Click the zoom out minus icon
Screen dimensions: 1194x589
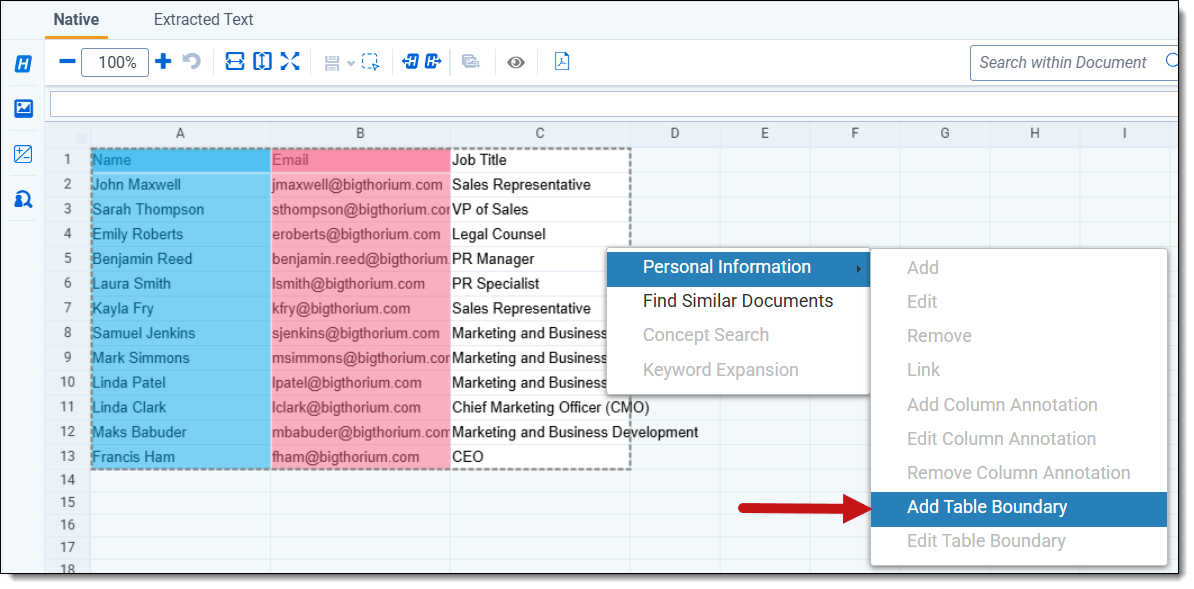[67, 62]
